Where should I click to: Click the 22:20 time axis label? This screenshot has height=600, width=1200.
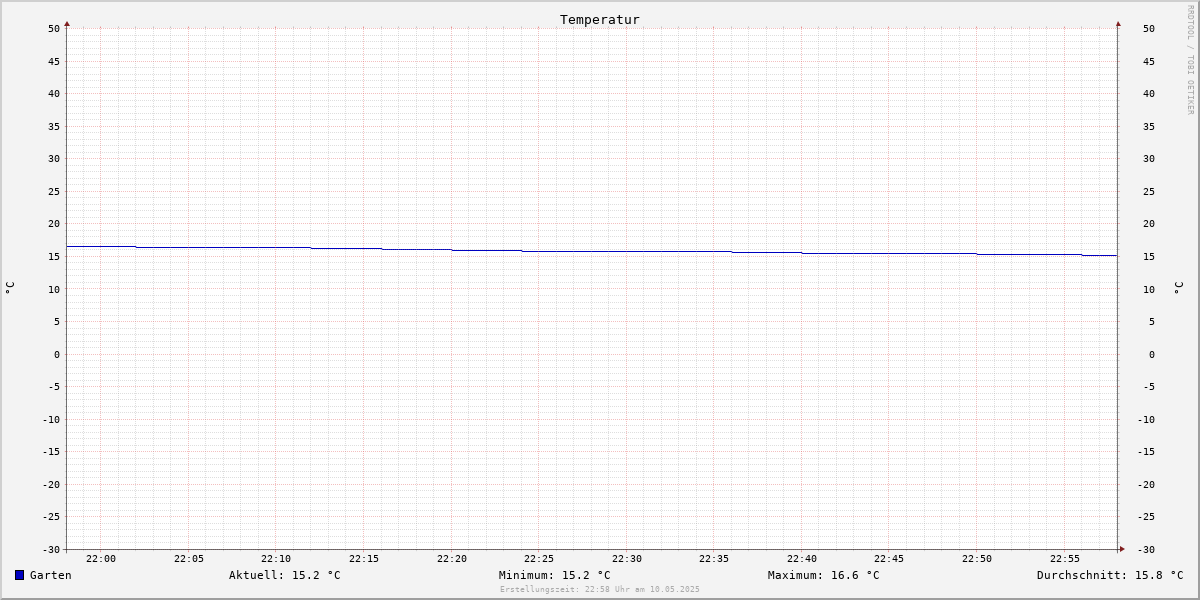(452, 558)
